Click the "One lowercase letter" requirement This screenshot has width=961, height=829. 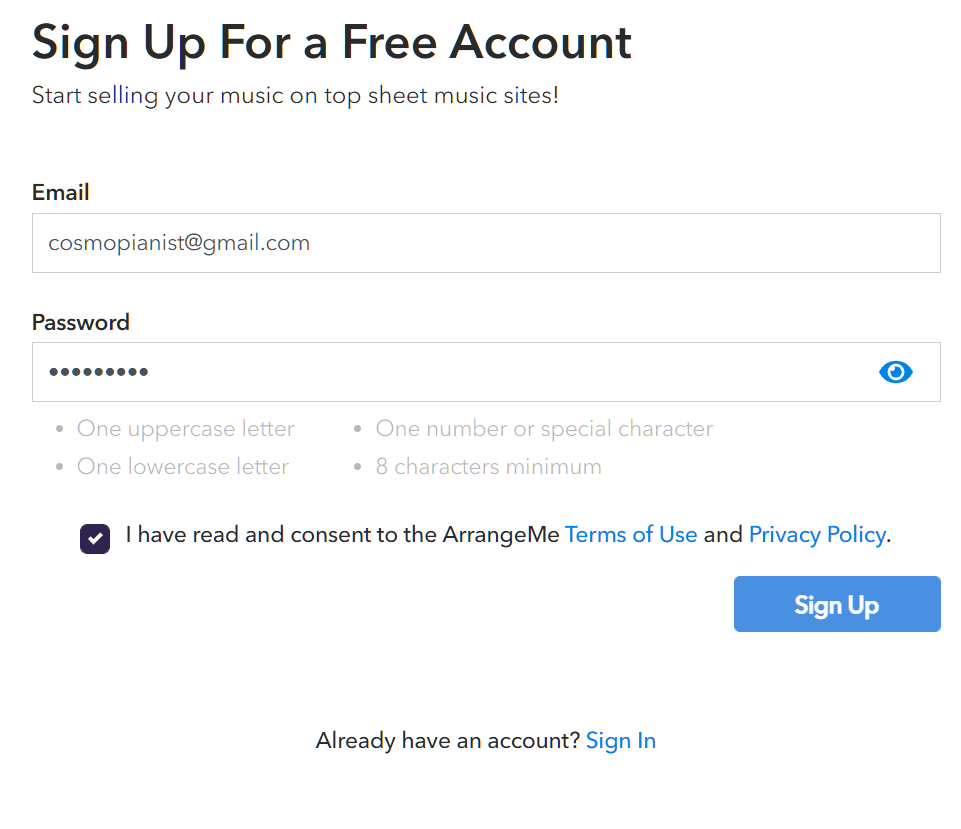(183, 467)
